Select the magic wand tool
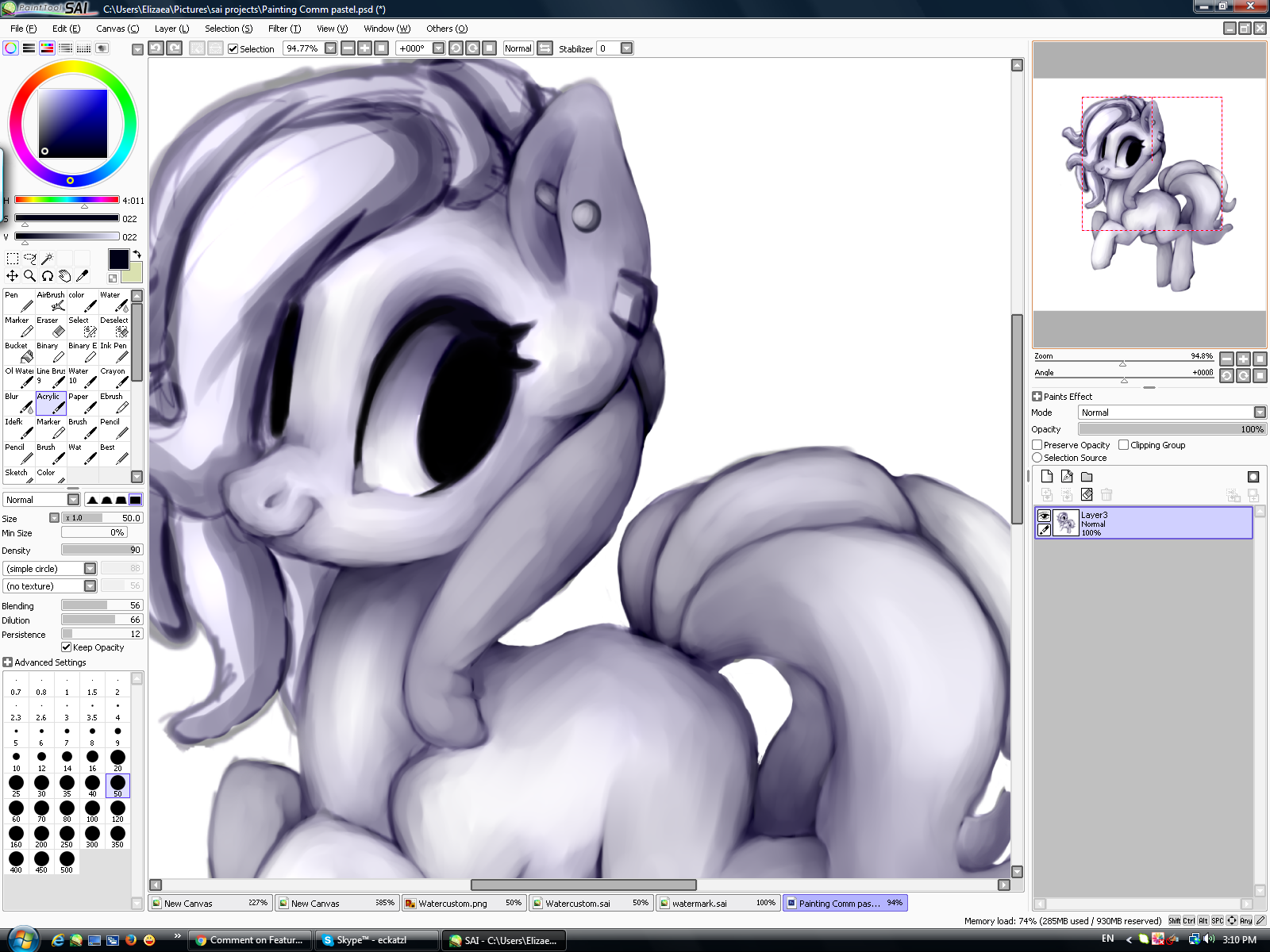The width and height of the screenshot is (1270, 952). coord(48,258)
